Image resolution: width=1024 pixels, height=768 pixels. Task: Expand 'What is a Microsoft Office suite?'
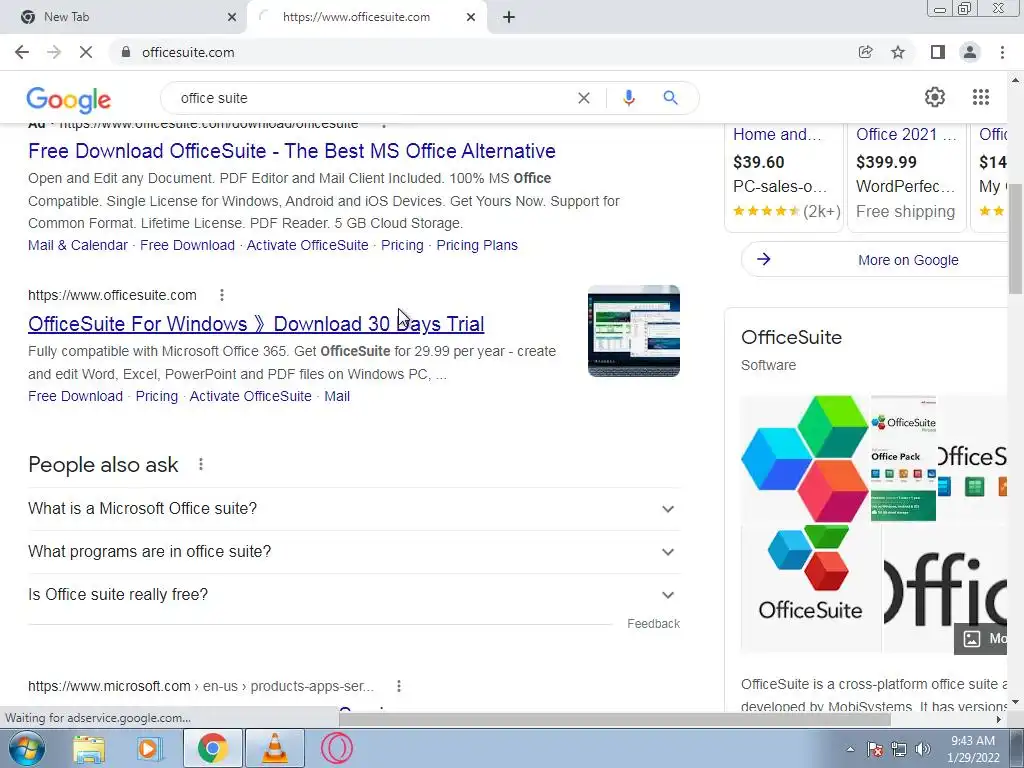click(354, 509)
